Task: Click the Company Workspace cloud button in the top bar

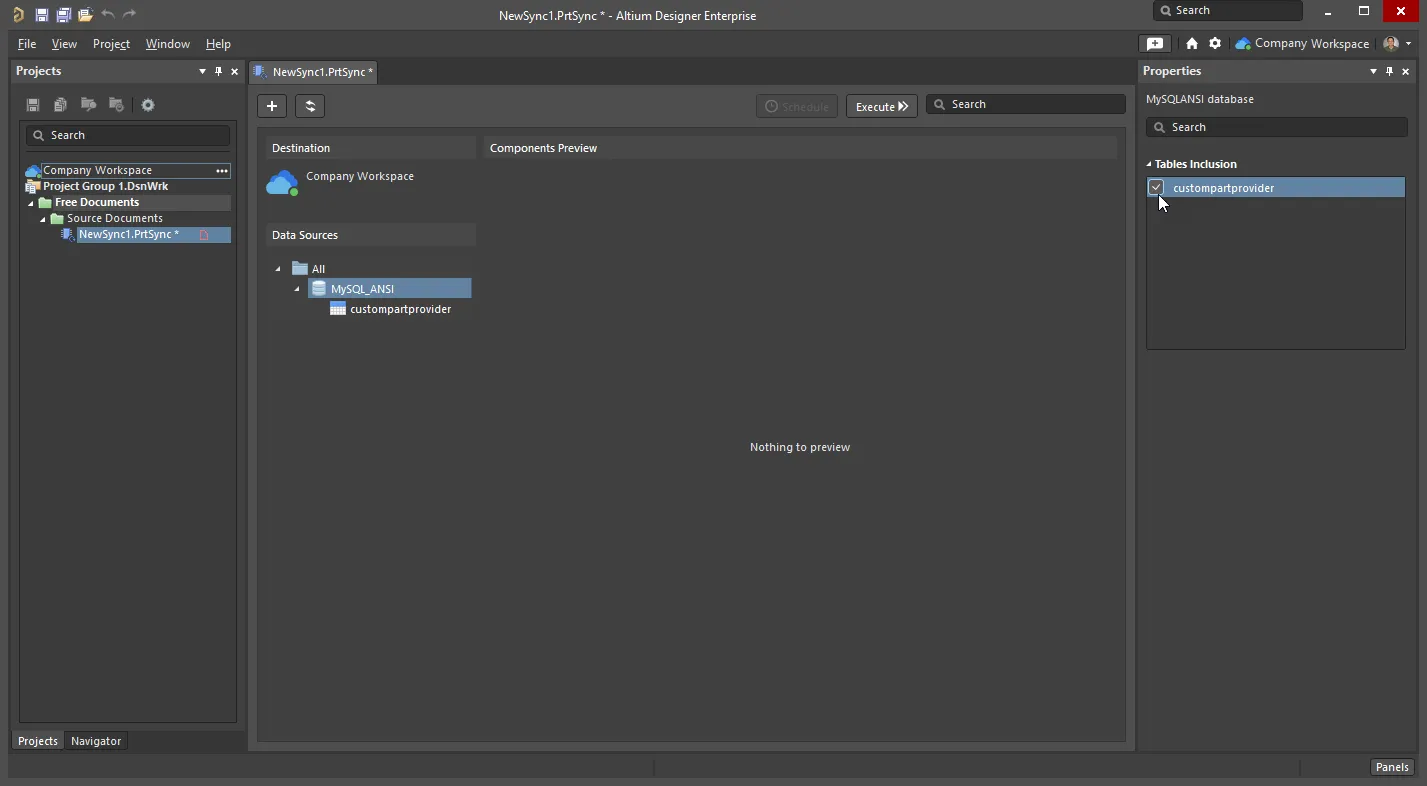Action: 1302,43
